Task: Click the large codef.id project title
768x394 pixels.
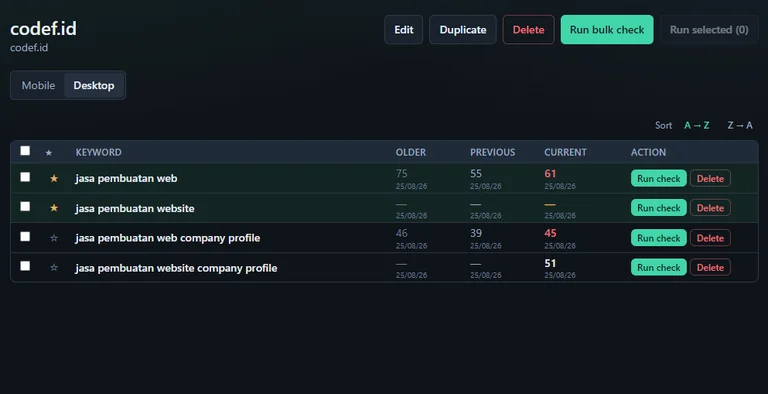Action: 43,28
